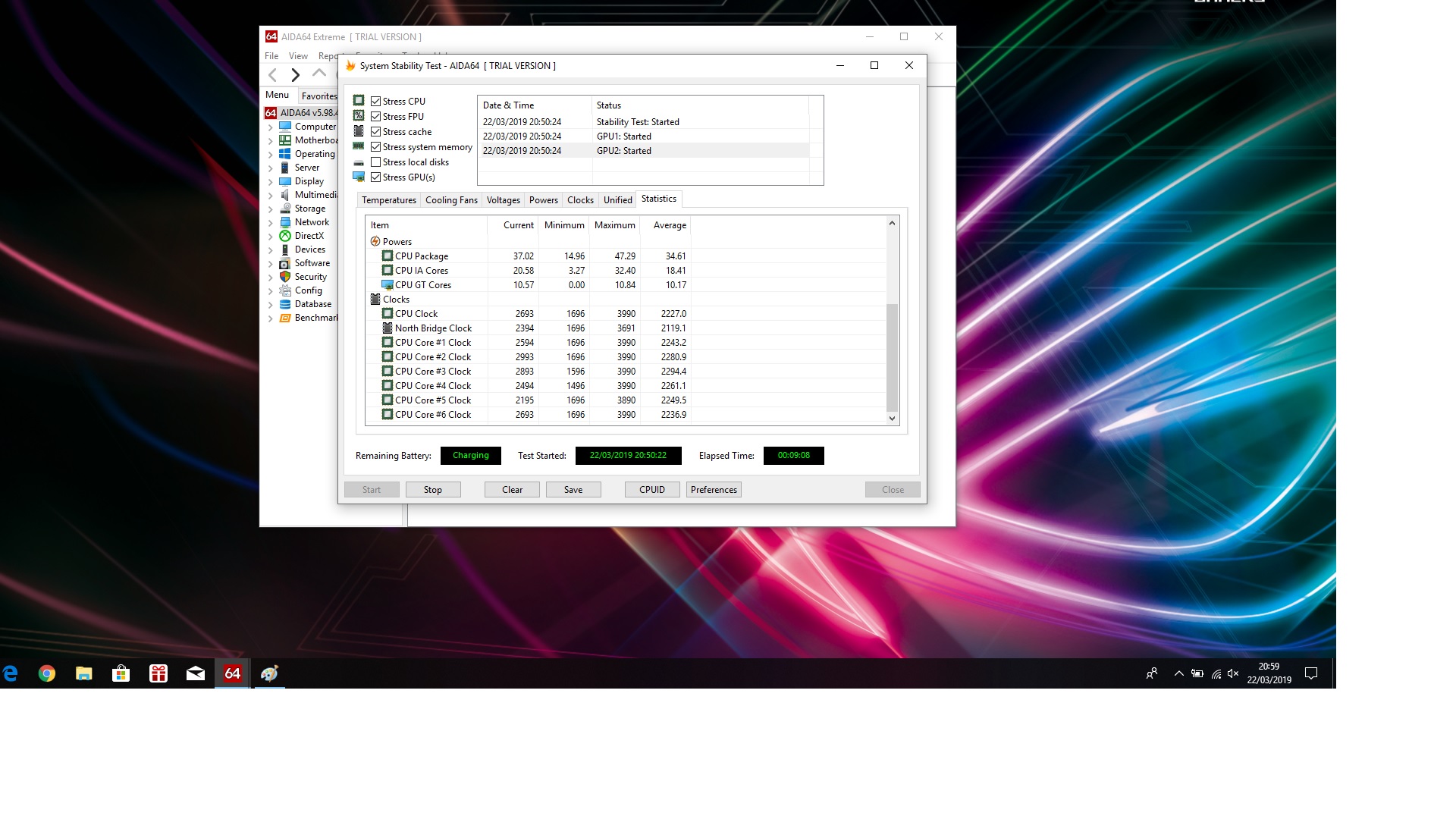Click the back navigation arrow in AIDA64 Extreme

[x=273, y=74]
